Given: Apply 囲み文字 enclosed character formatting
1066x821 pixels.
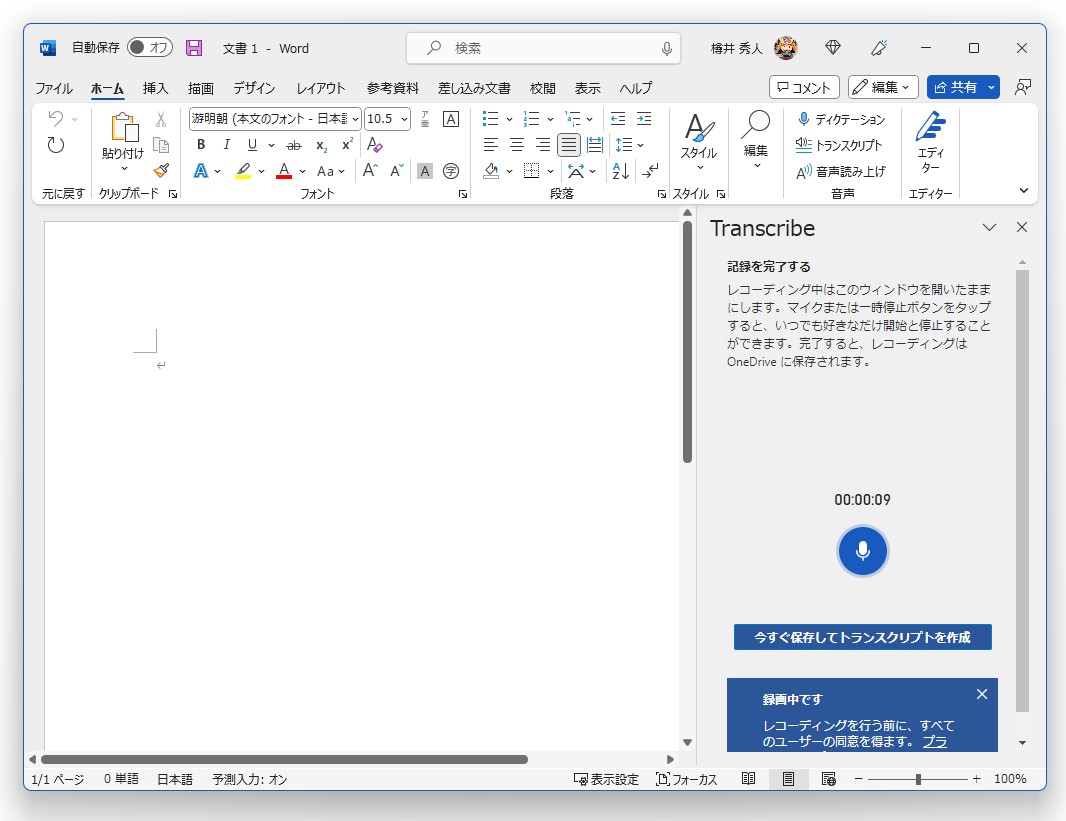Looking at the screenshot, I should 452,171.
